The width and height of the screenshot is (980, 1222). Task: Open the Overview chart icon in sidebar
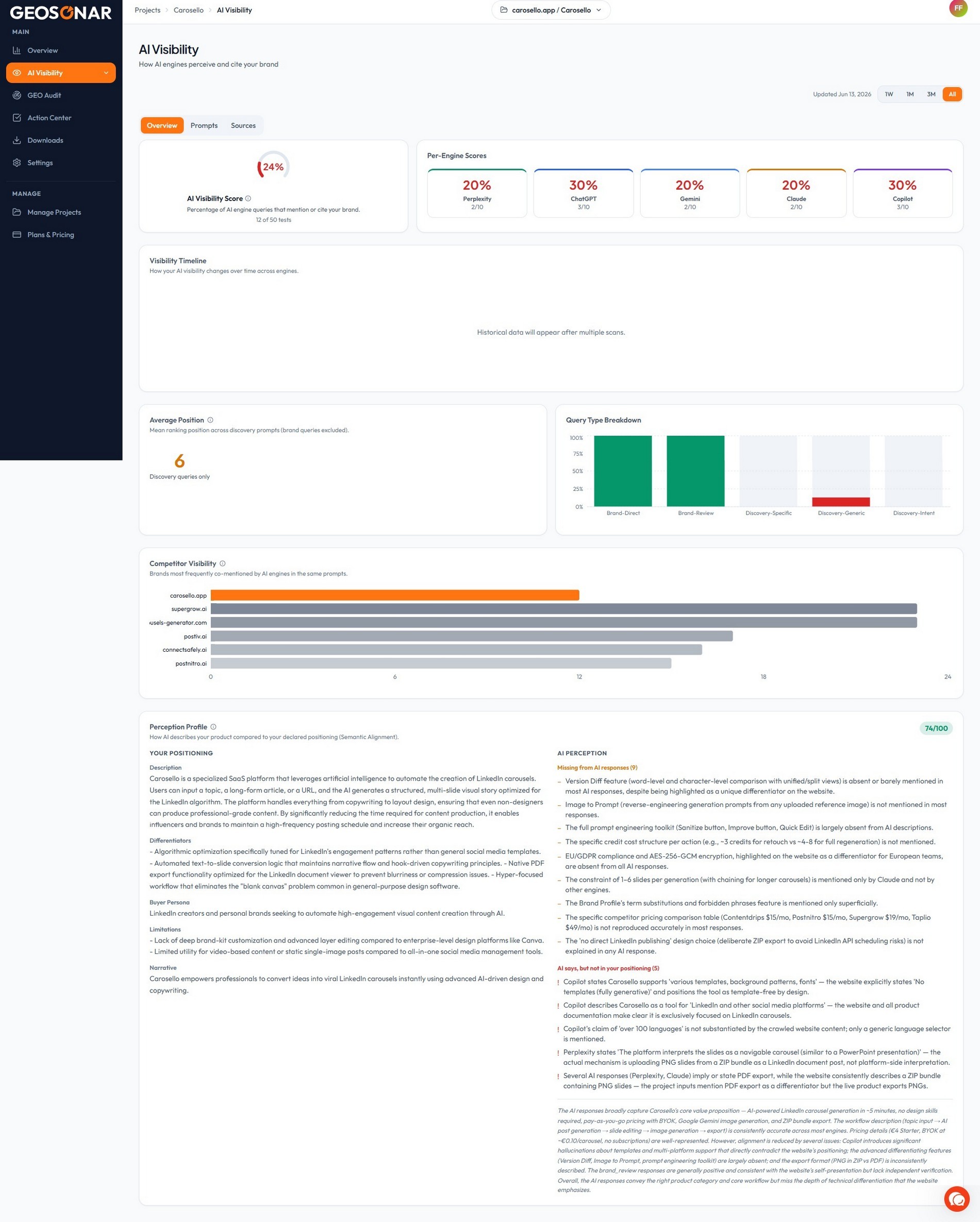[17, 51]
